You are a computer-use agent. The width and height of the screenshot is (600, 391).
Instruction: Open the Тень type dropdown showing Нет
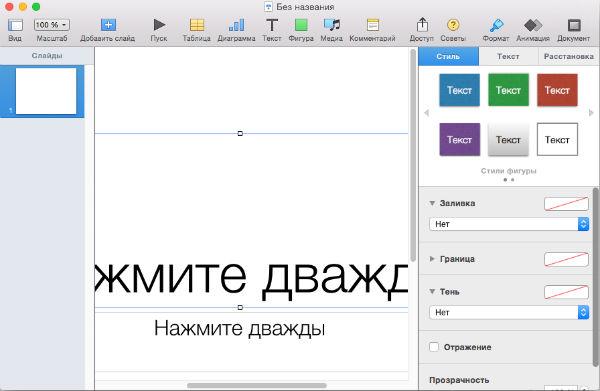click(x=509, y=312)
